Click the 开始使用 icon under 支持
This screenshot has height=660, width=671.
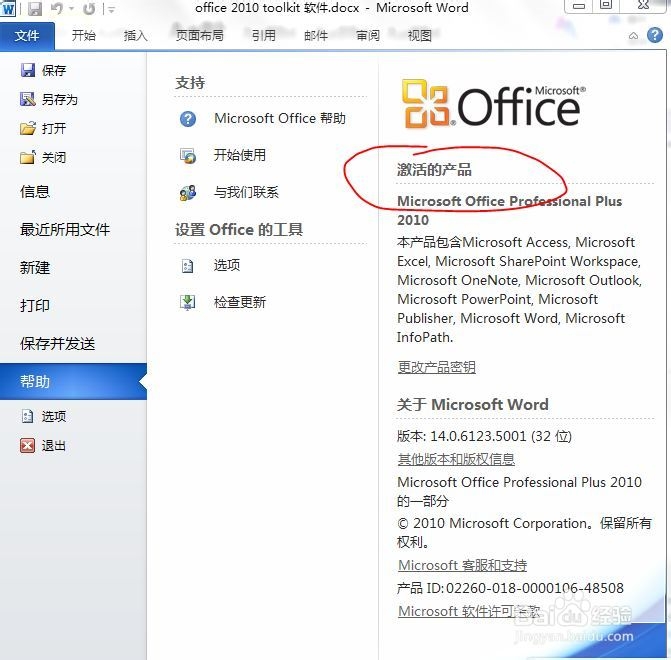coord(188,156)
